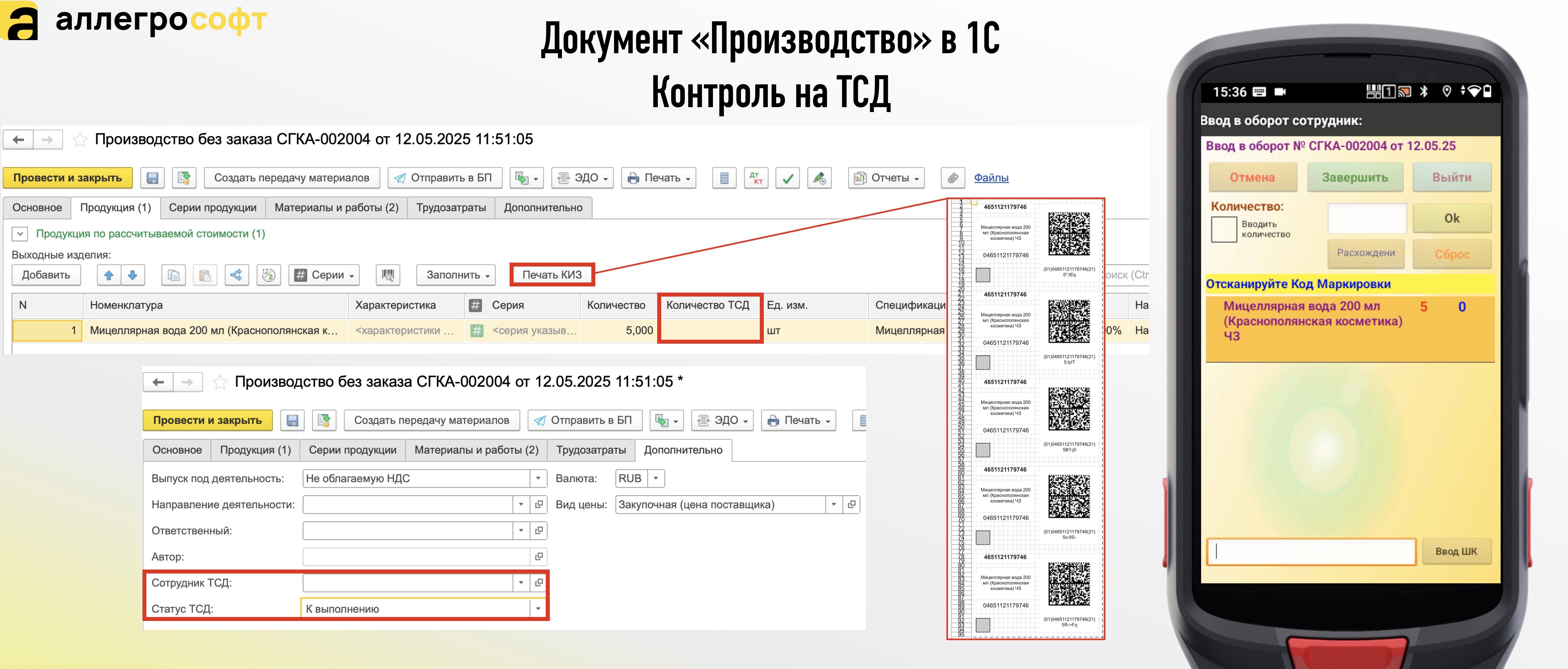Open the ЭДО dropdown in the upper window

[x=582, y=178]
